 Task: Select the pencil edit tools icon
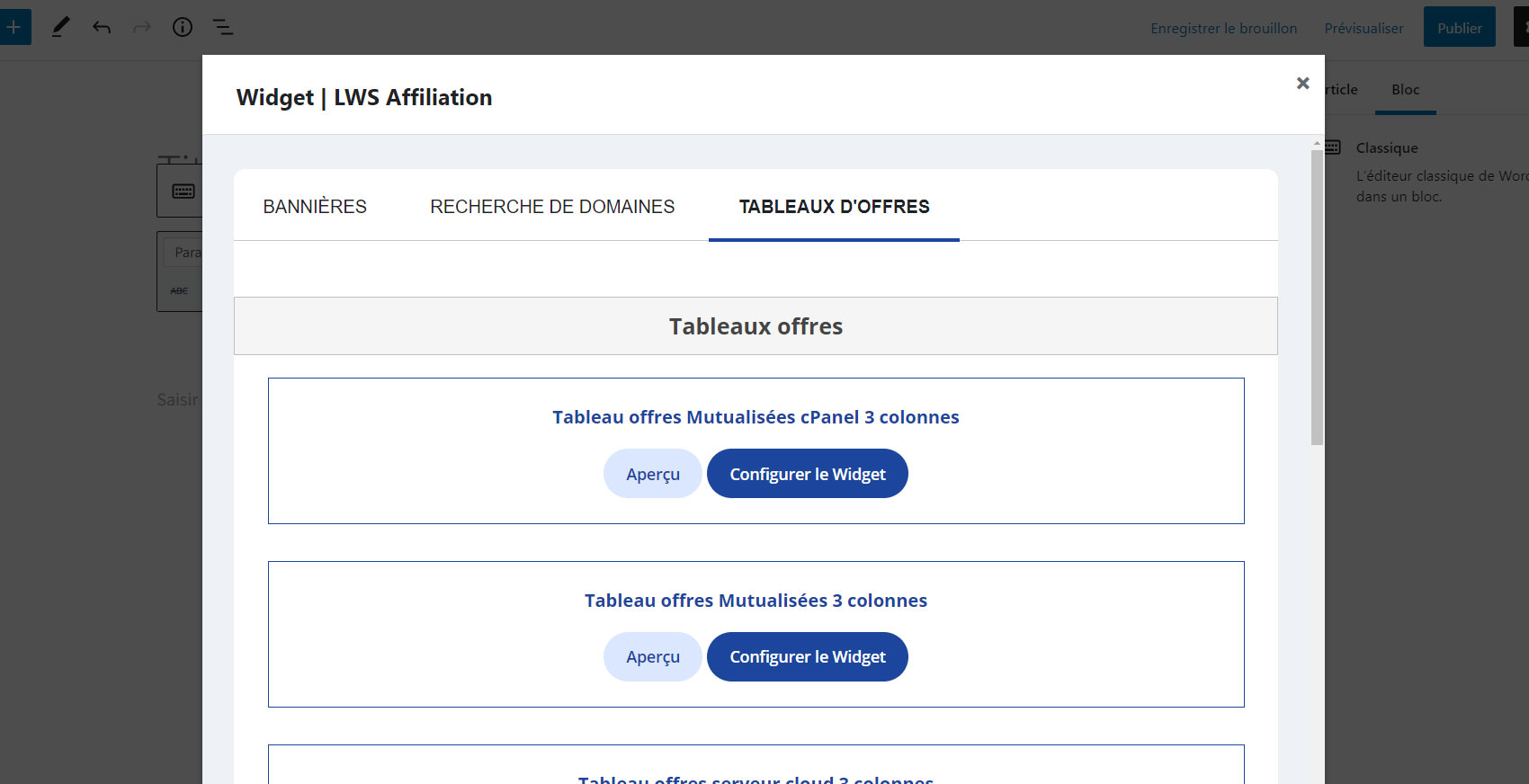coord(60,27)
